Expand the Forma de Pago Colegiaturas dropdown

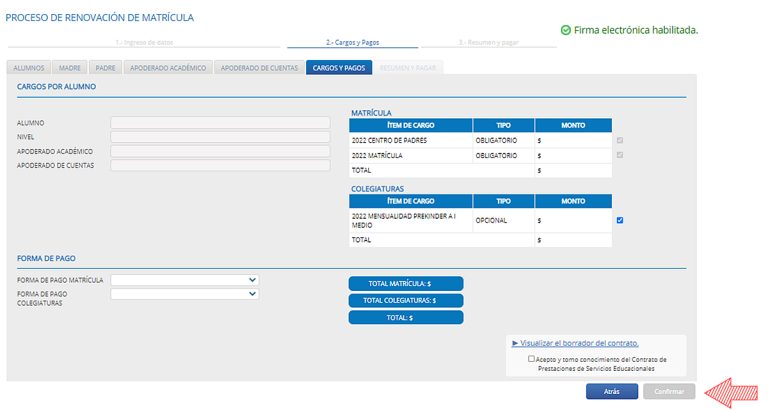[x=185, y=294]
